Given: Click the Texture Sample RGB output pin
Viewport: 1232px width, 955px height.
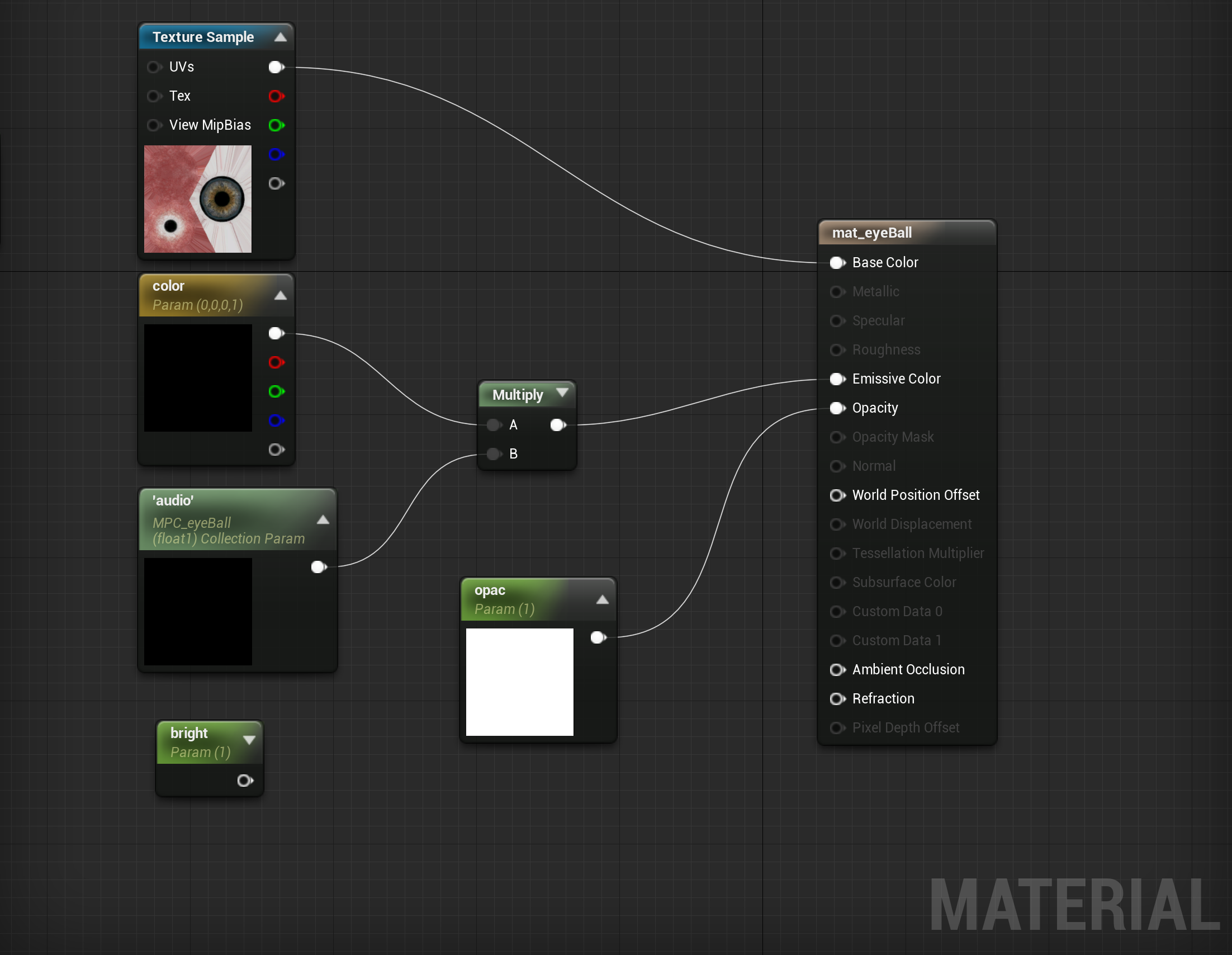Looking at the screenshot, I should click(276, 67).
